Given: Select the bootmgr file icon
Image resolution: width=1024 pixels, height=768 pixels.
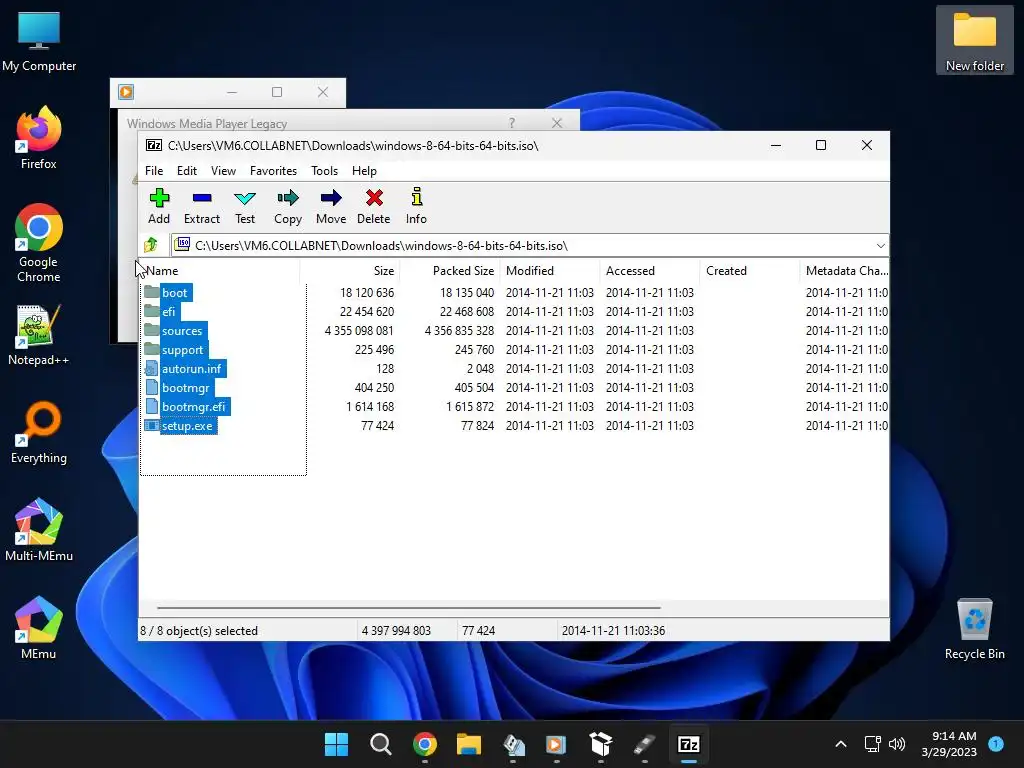Looking at the screenshot, I should click(x=152, y=387).
